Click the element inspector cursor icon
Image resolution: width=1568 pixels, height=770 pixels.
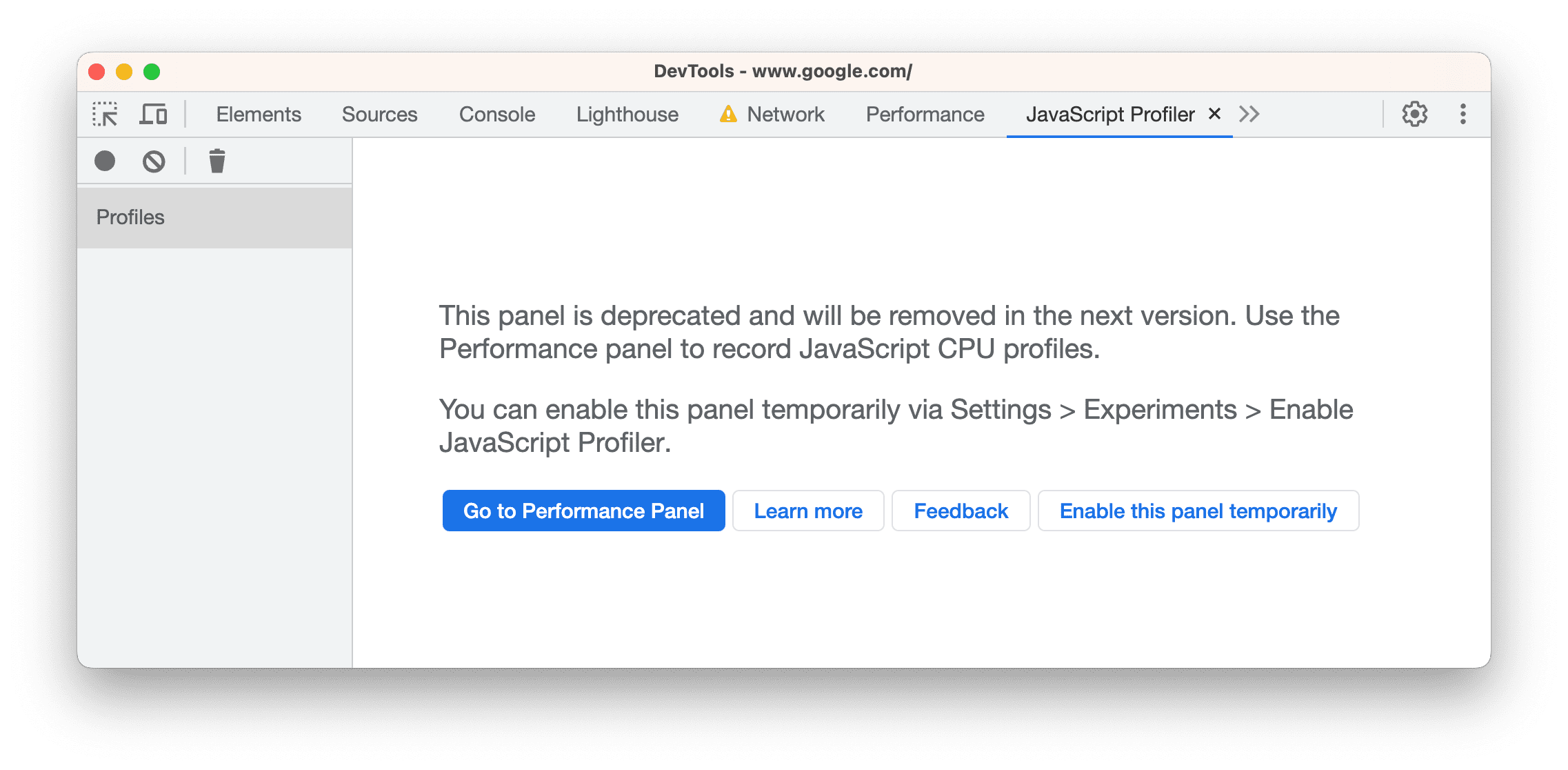pyautogui.click(x=103, y=113)
